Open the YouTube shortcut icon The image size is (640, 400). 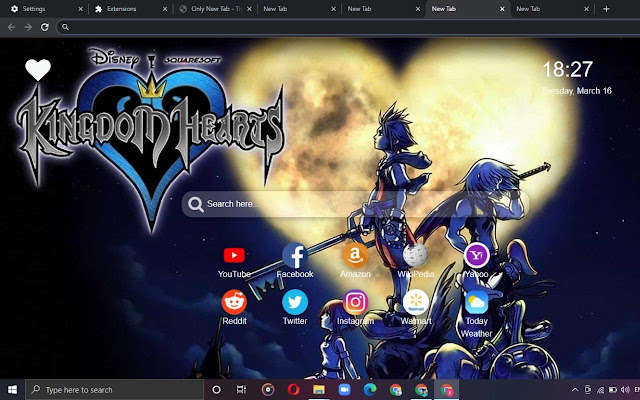tap(234, 256)
